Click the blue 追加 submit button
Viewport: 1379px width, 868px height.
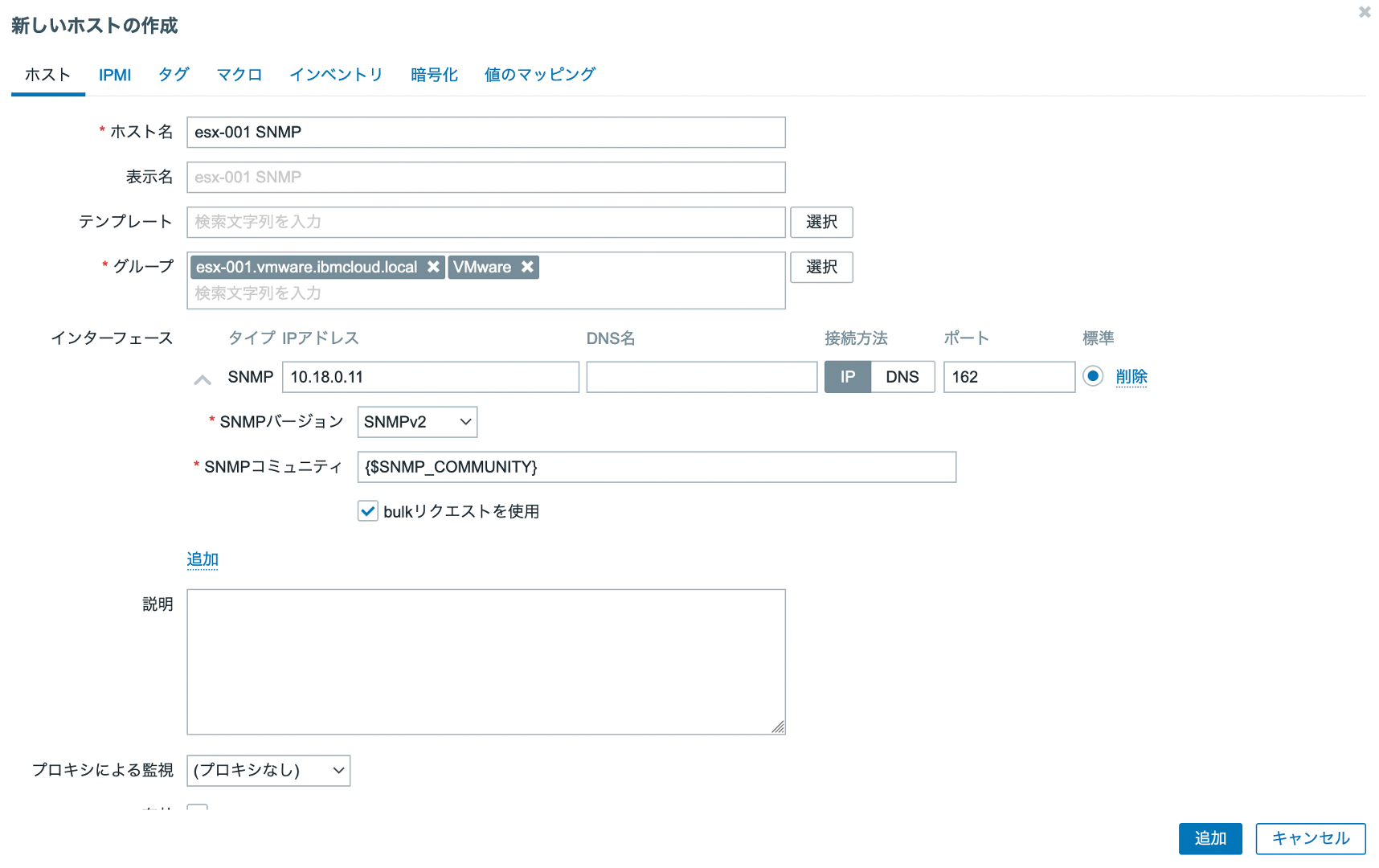[1210, 838]
